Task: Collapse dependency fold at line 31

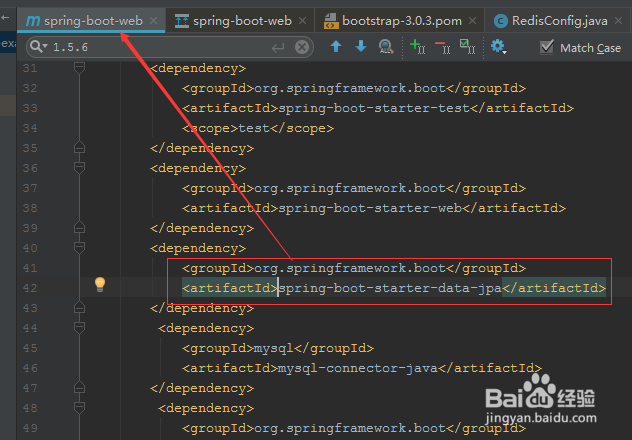Action: (79, 67)
